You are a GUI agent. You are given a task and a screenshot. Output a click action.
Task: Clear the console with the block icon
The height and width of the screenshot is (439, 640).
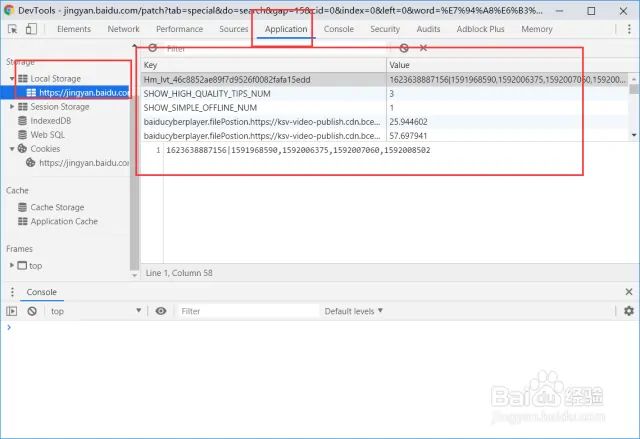(x=32, y=311)
